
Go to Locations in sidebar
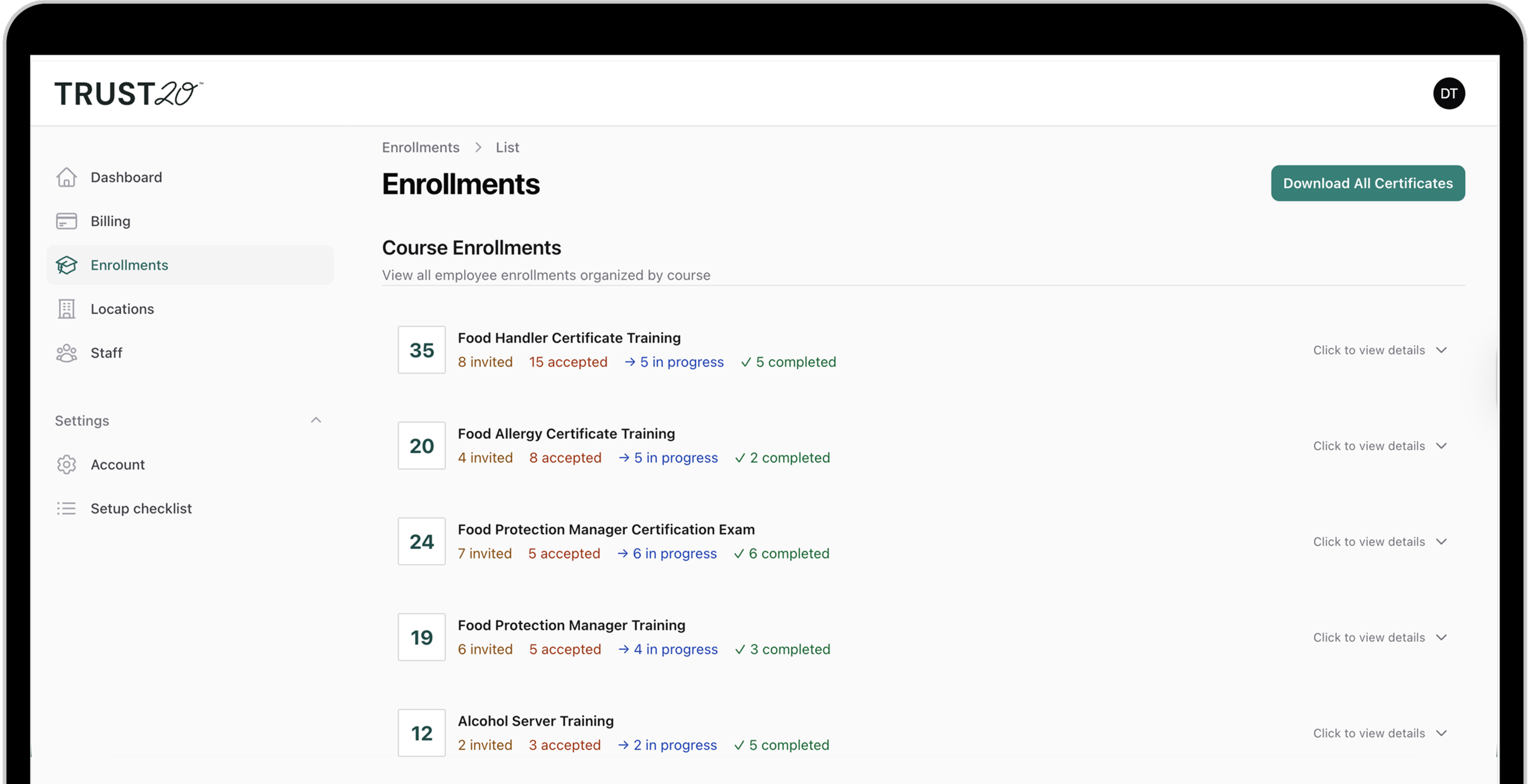pyautogui.click(x=122, y=309)
